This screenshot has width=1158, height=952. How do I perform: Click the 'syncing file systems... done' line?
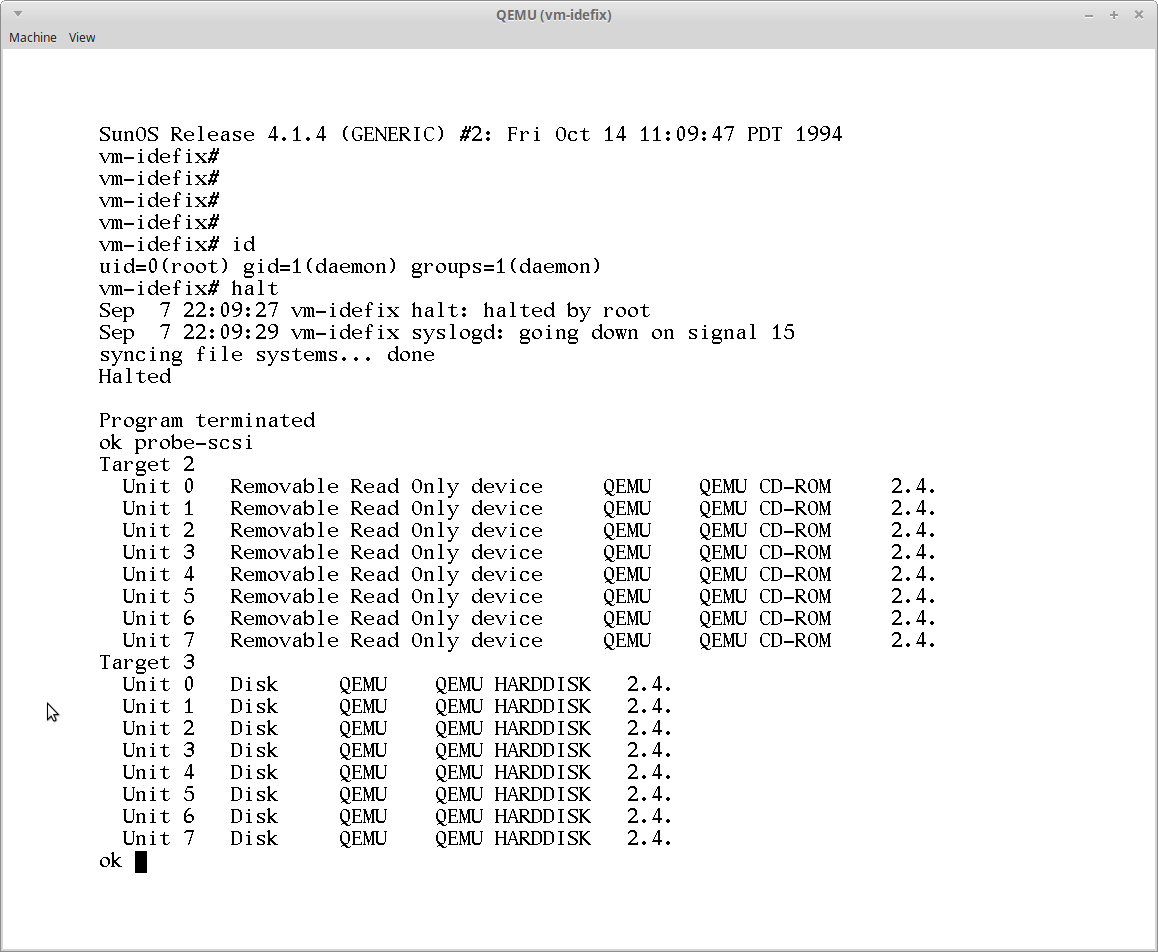coord(267,355)
